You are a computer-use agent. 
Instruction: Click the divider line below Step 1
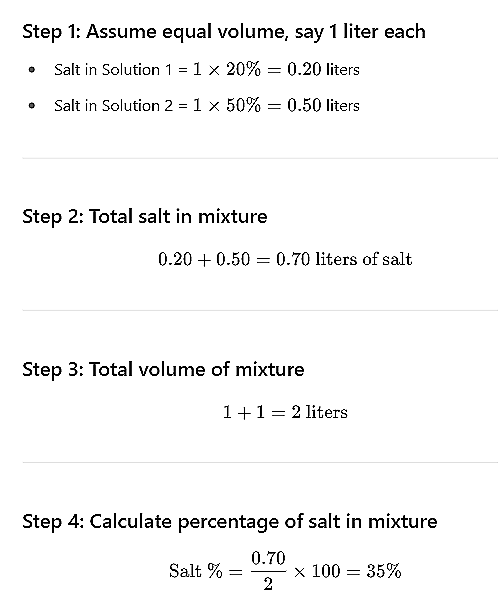coord(260,158)
